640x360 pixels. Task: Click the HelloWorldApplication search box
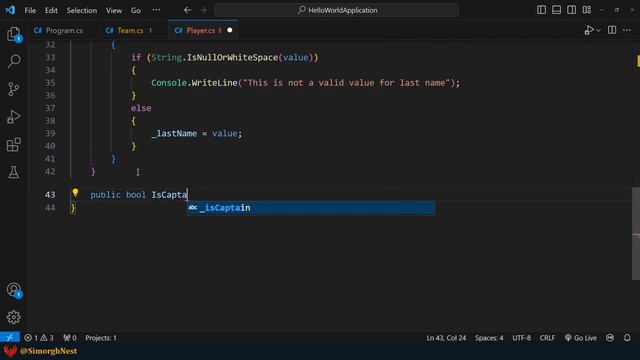(337, 10)
